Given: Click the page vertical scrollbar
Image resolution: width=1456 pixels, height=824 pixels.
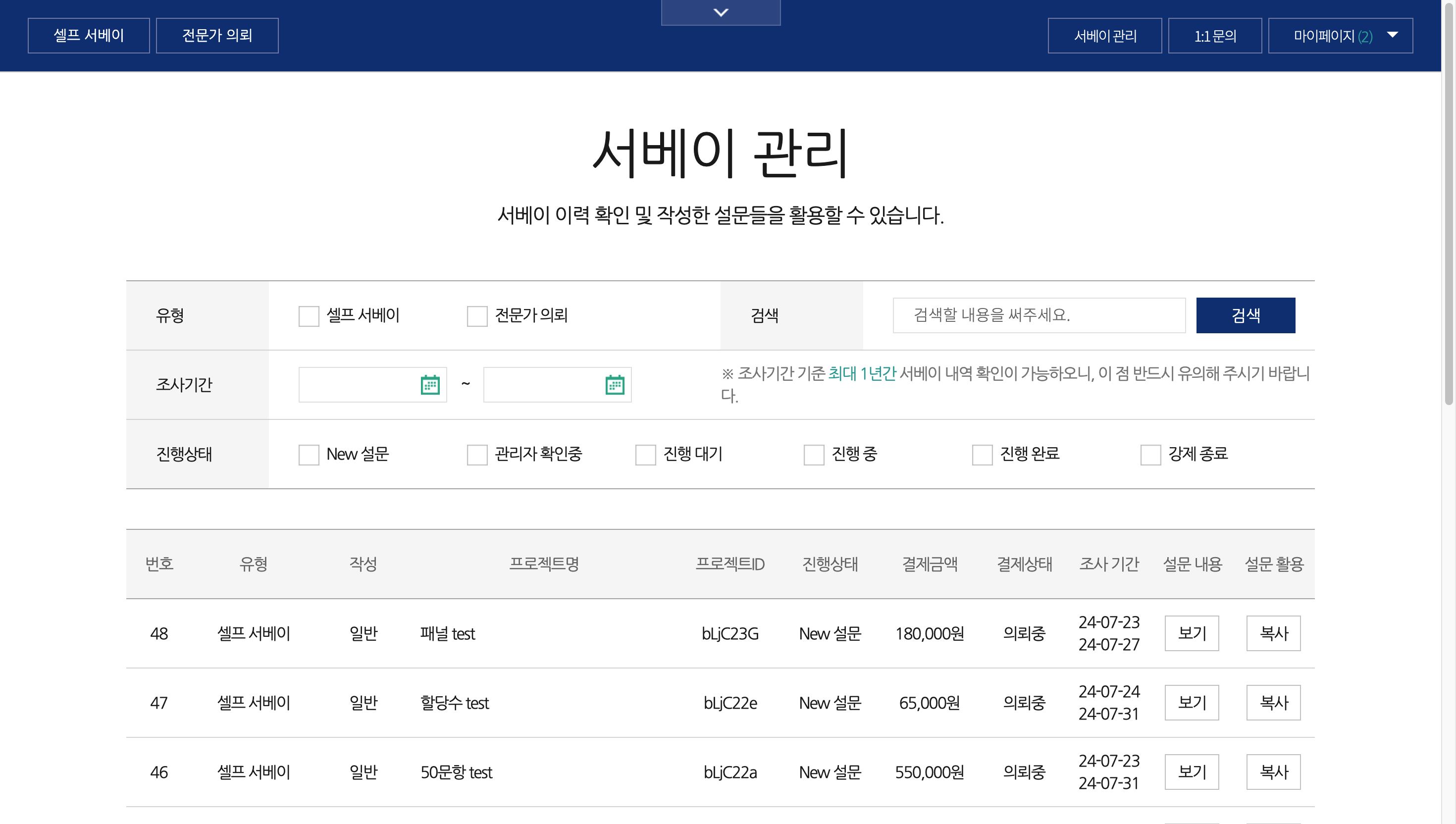Looking at the screenshot, I should [1449, 204].
